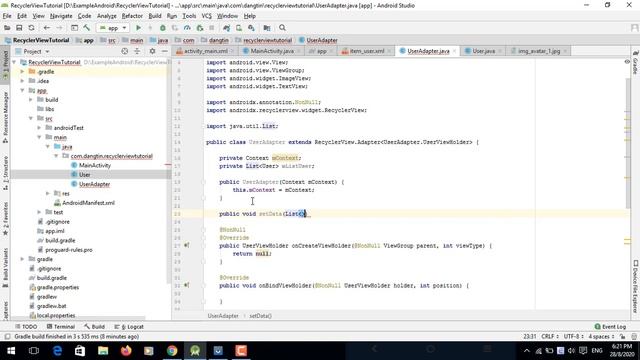This screenshot has width=640, height=360.
Task: Start debugging with the green bug icon
Action: (162, 28)
